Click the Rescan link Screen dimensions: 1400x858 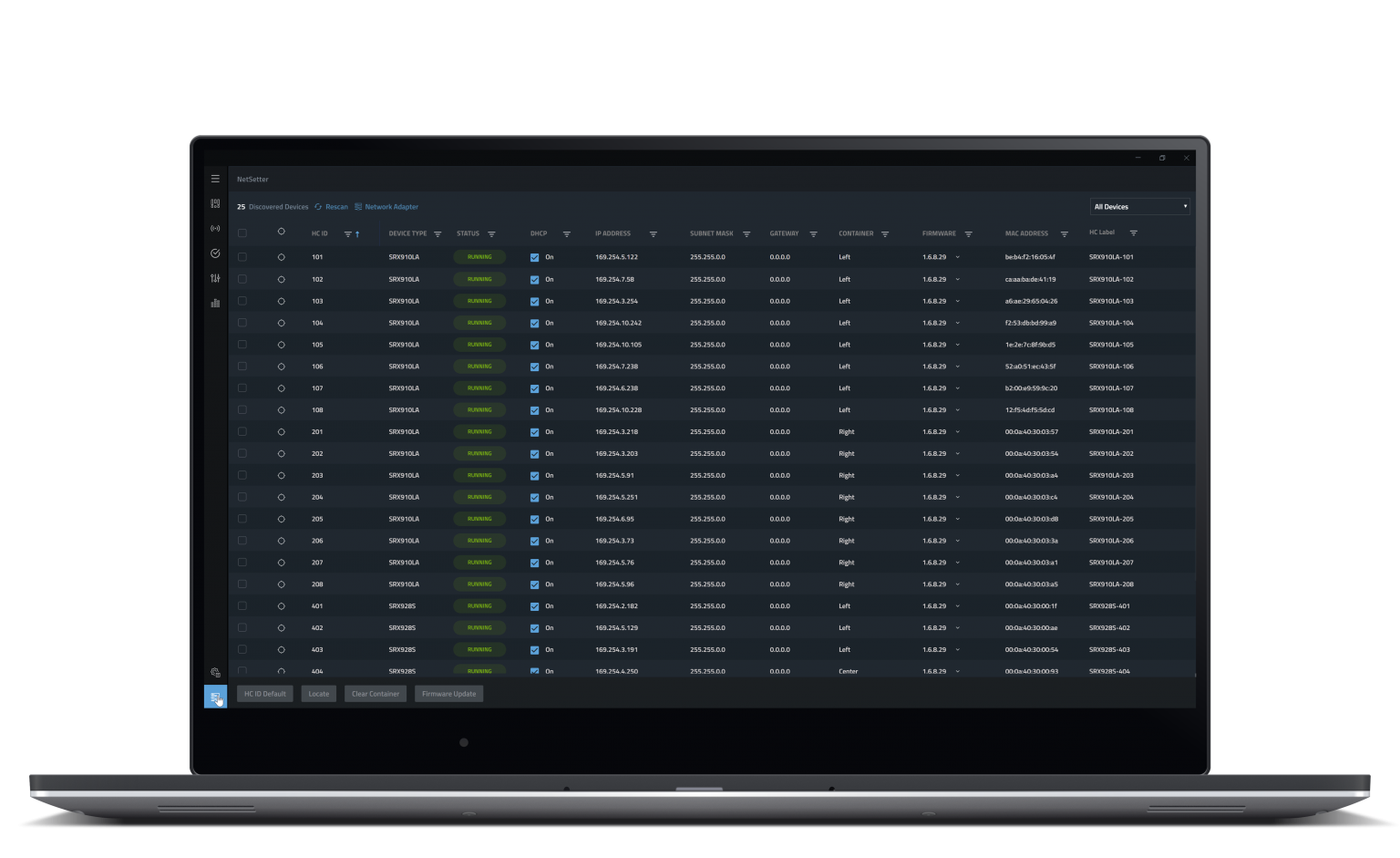331,207
